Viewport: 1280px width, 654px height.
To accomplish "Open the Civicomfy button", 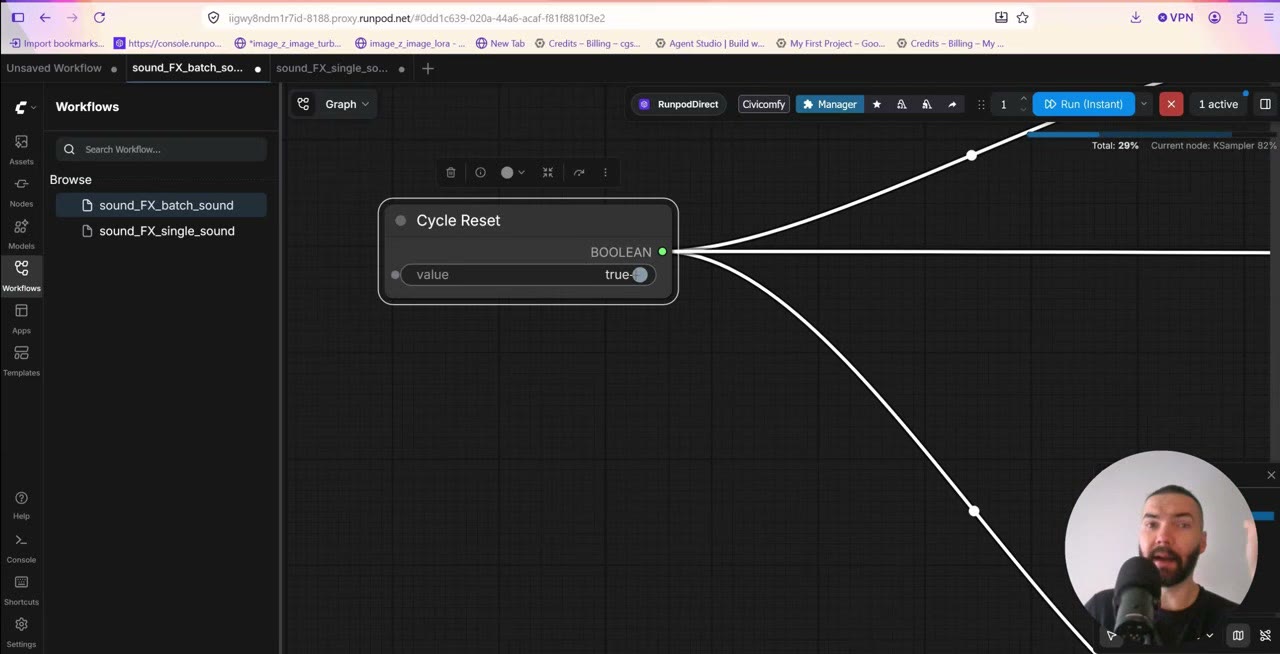I will point(764,104).
